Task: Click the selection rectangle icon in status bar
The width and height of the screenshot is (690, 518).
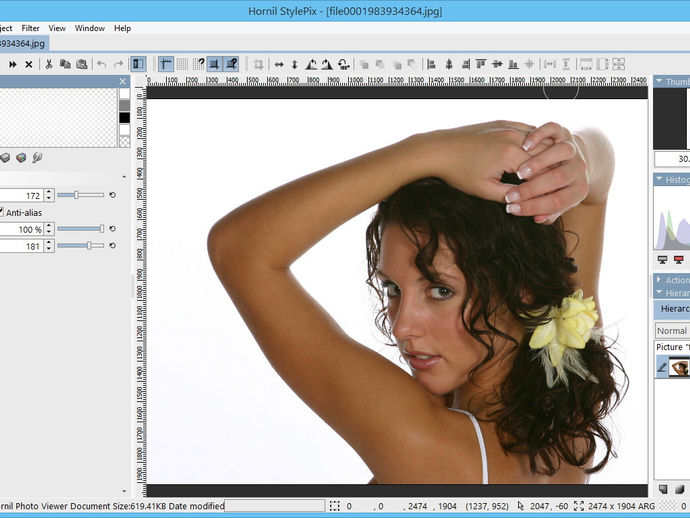Action: tap(335, 506)
